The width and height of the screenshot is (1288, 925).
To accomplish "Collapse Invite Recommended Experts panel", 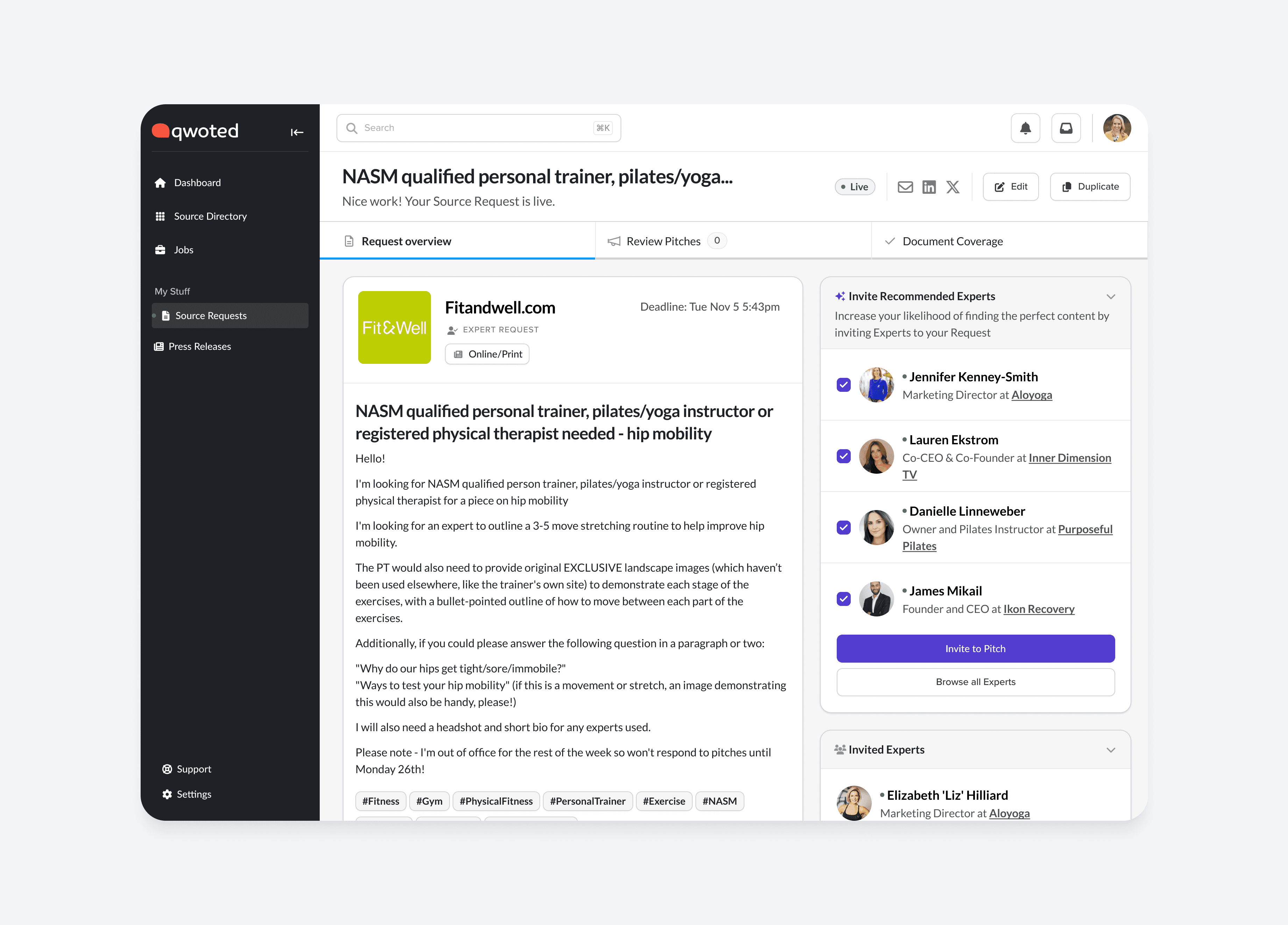I will pyautogui.click(x=1111, y=296).
